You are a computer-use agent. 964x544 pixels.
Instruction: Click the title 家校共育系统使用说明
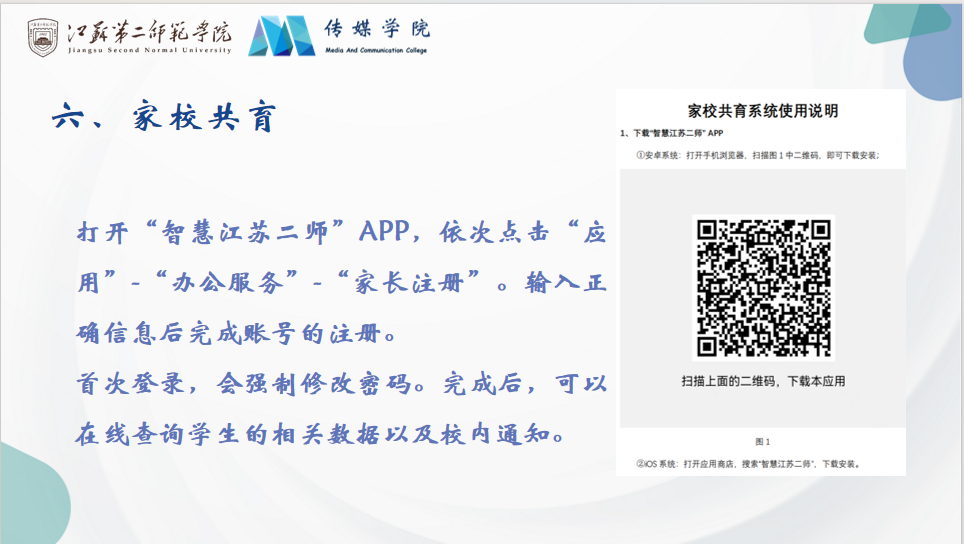point(762,111)
